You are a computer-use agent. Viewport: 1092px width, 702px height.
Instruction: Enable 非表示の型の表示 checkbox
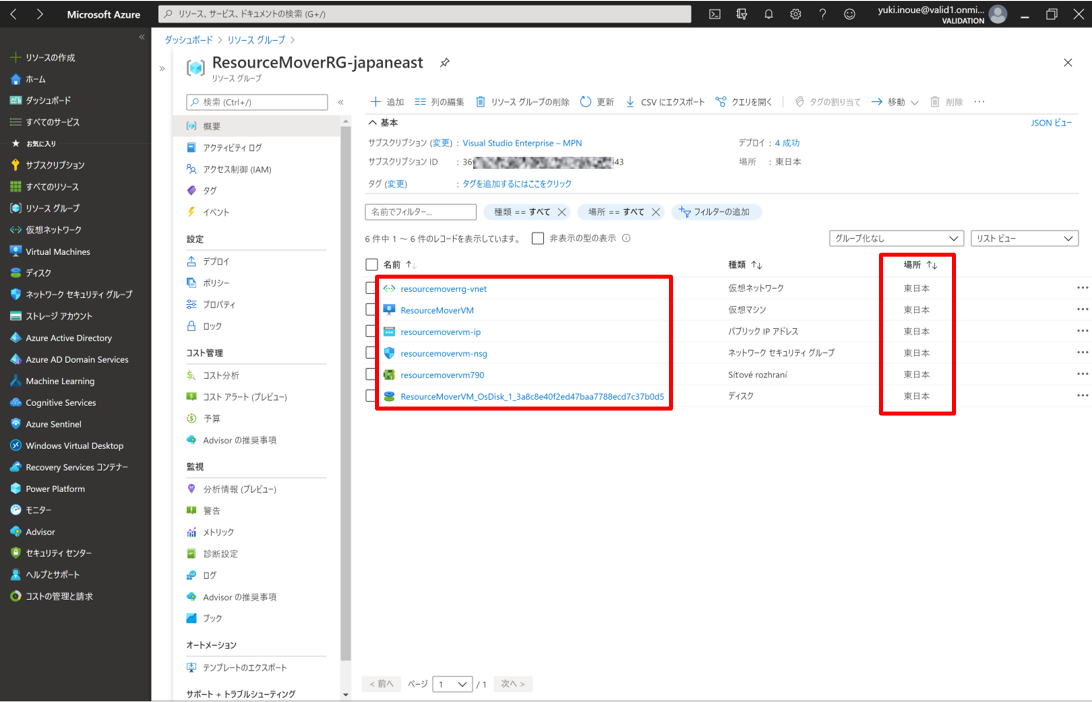click(x=538, y=238)
